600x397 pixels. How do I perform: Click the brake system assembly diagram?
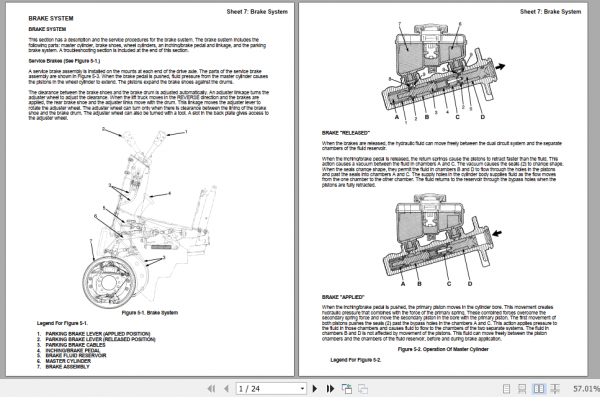click(x=150, y=217)
